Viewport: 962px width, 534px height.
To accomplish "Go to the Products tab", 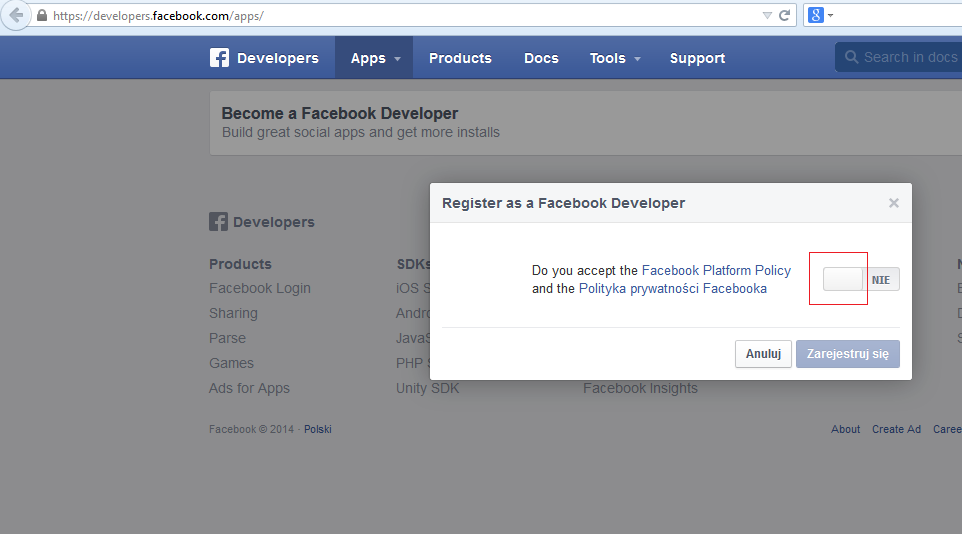I will click(x=460, y=58).
